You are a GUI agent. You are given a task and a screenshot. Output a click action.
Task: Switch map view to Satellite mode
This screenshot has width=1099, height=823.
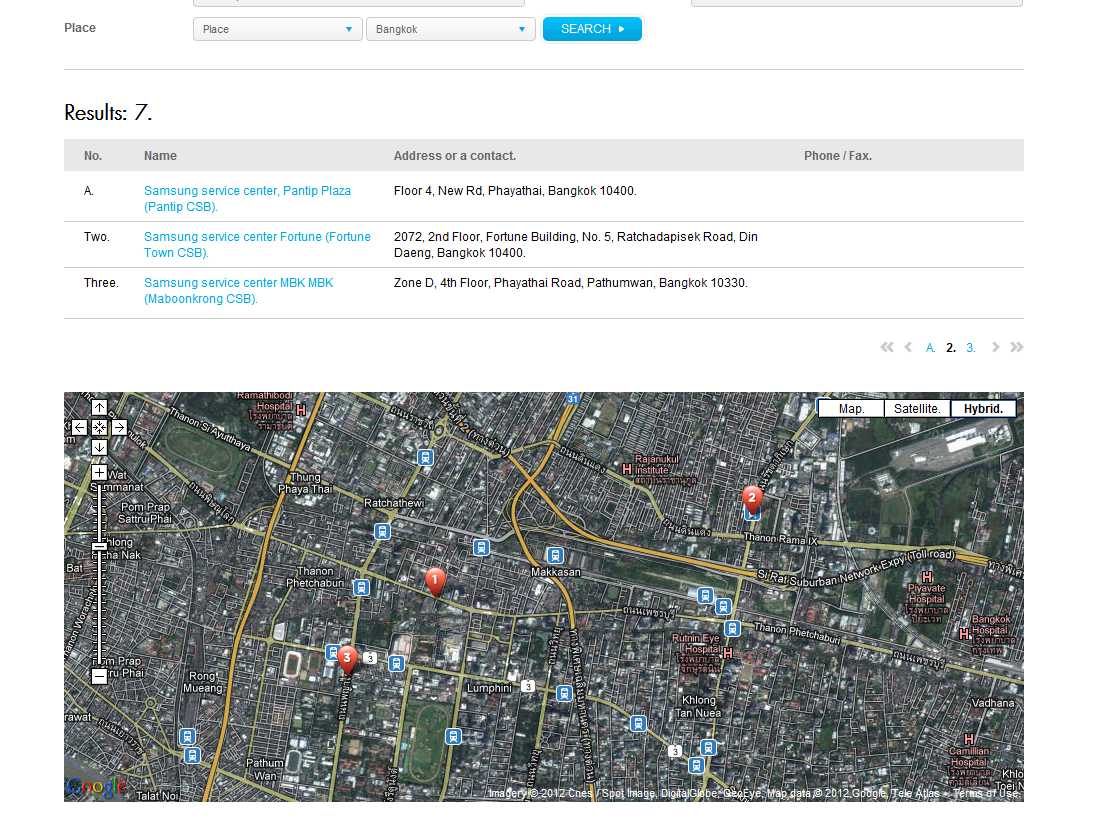[x=917, y=409]
